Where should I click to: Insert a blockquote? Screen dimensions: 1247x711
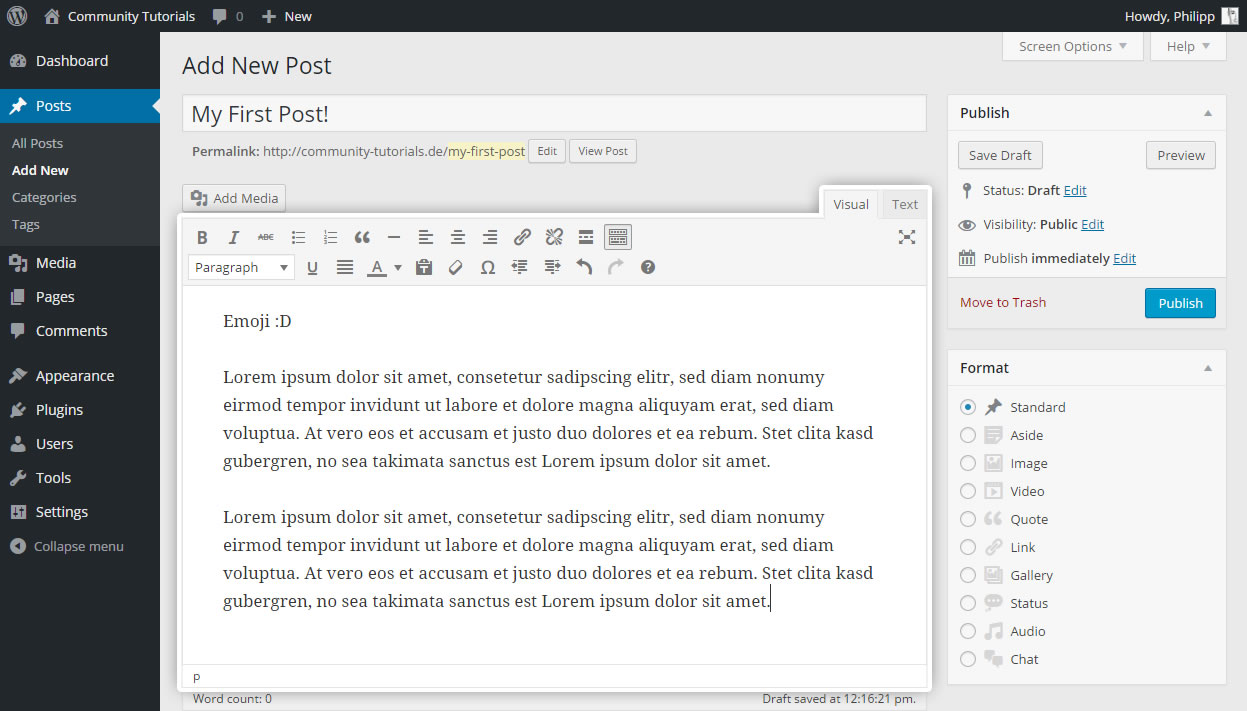tap(362, 237)
